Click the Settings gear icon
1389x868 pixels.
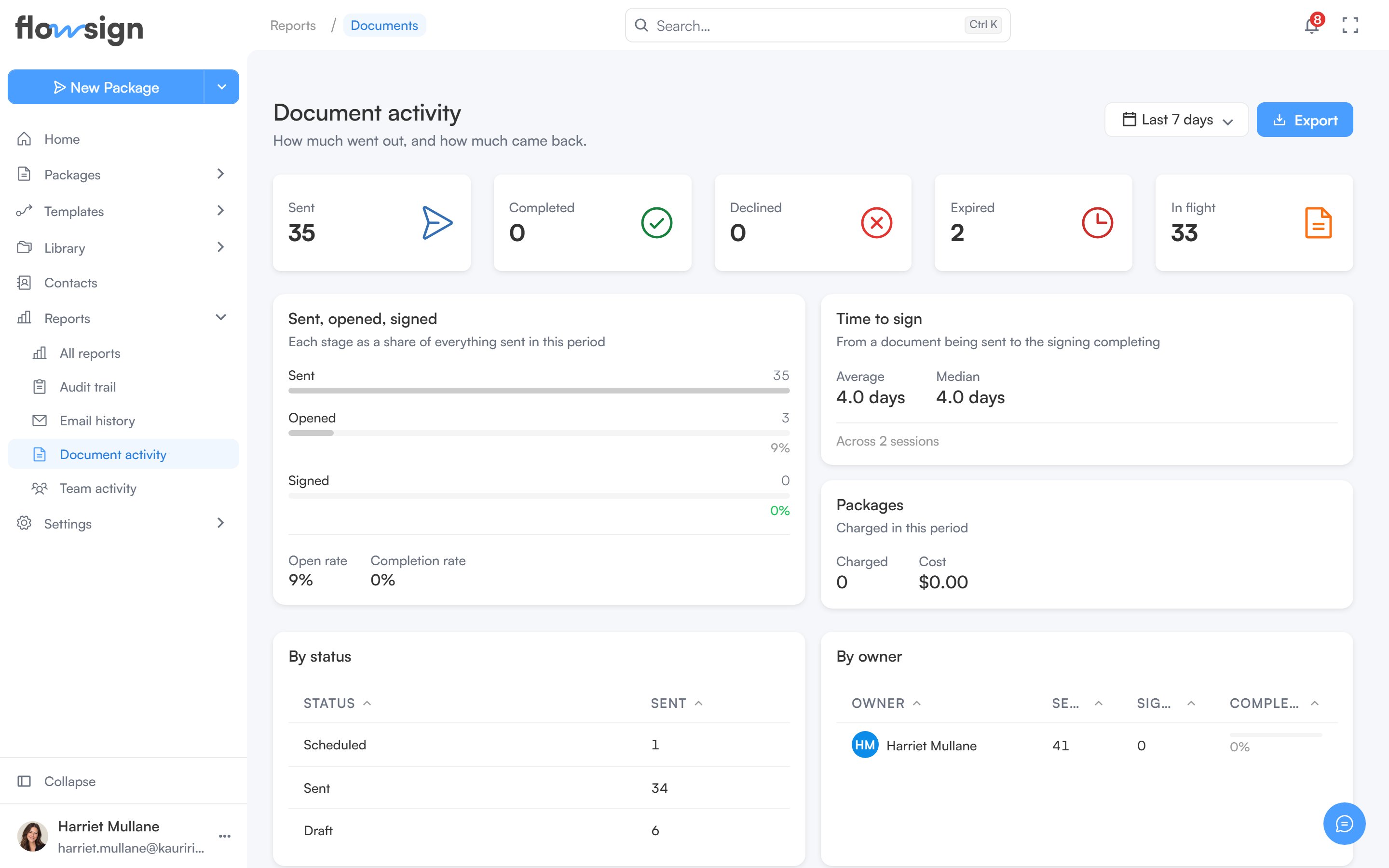(x=24, y=523)
